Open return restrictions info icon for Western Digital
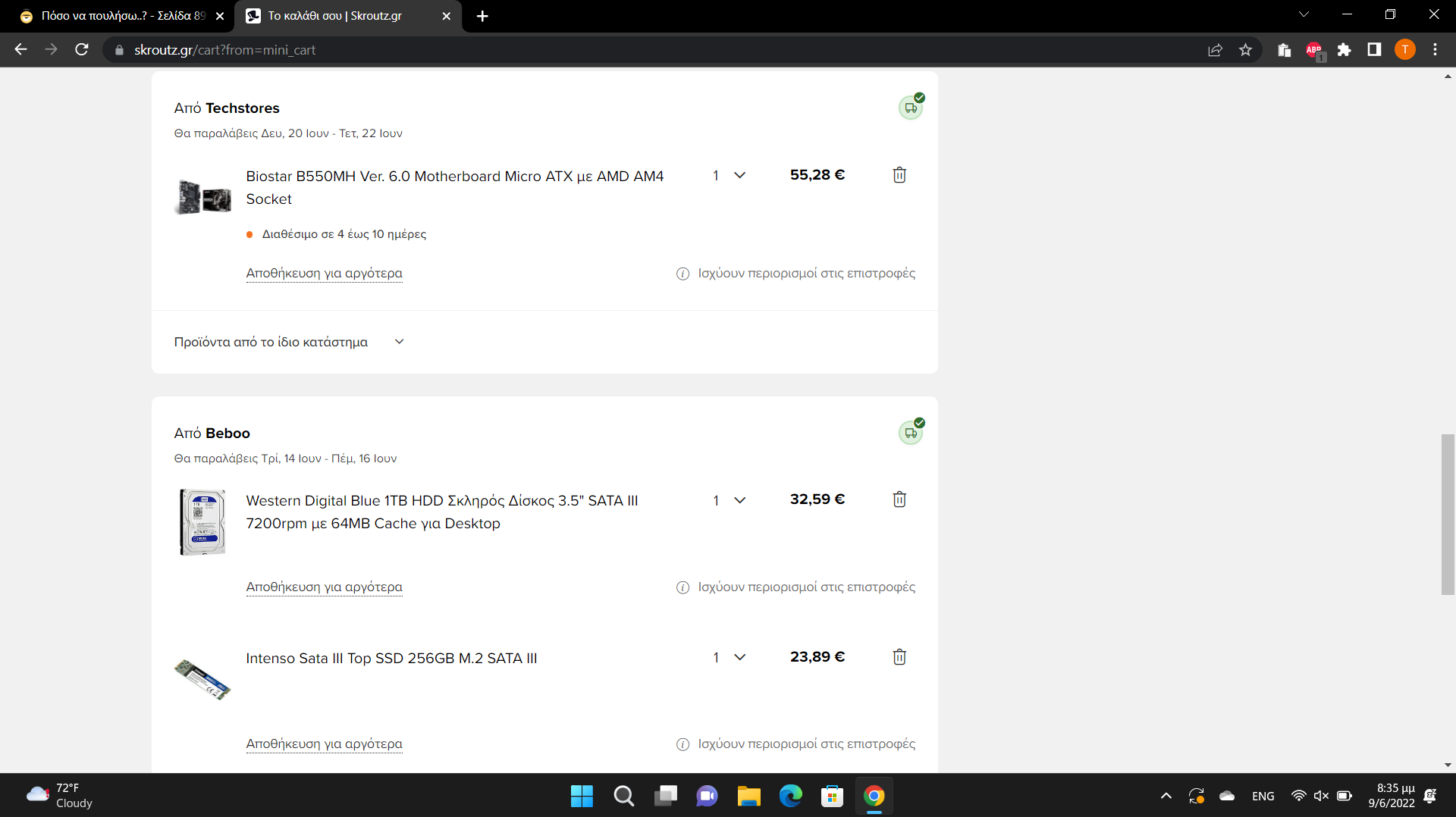 (682, 587)
